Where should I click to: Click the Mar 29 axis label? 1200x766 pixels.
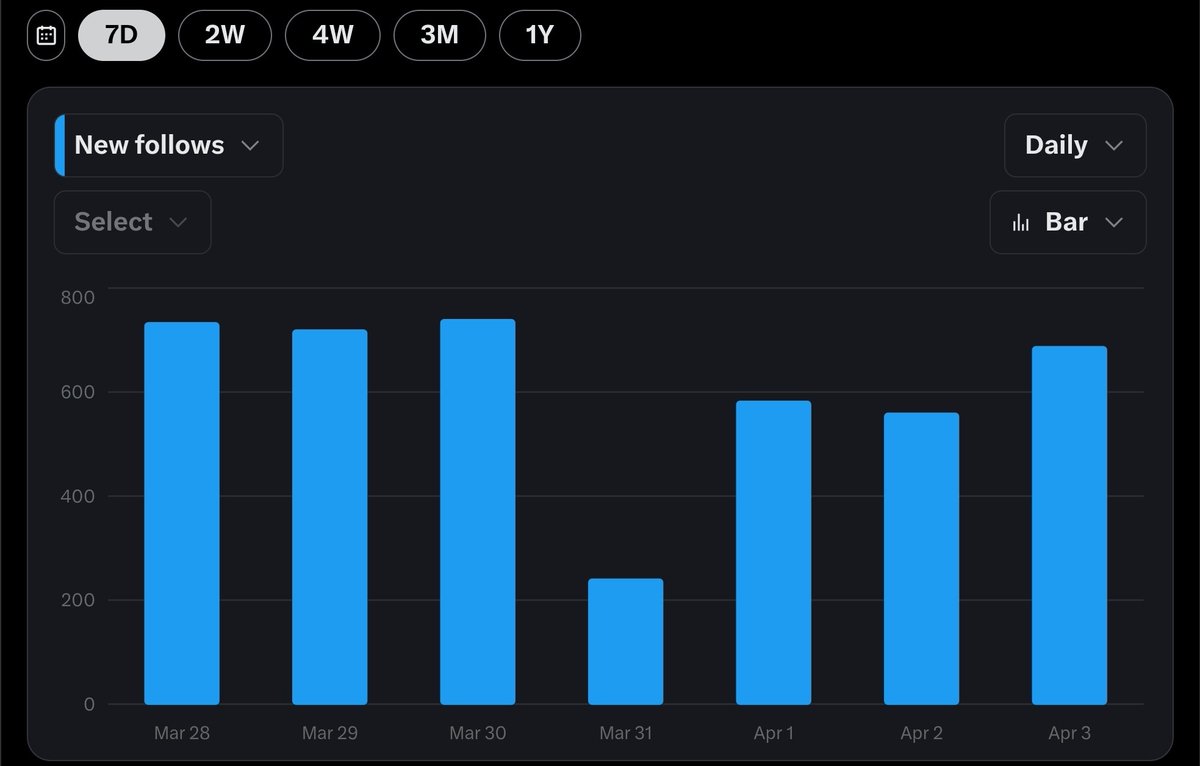pos(330,733)
